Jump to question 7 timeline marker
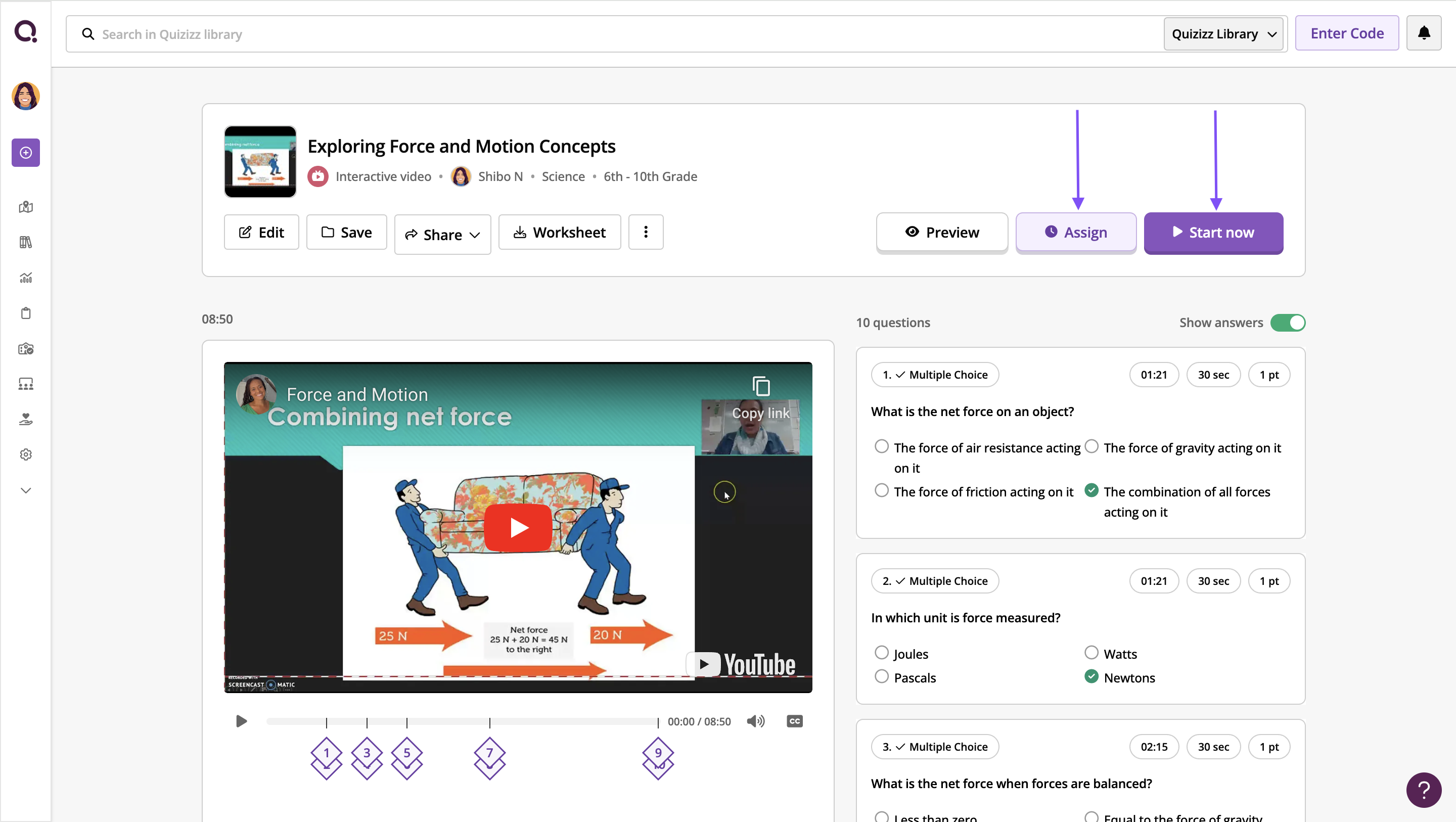Image resolution: width=1456 pixels, height=822 pixels. point(489,754)
